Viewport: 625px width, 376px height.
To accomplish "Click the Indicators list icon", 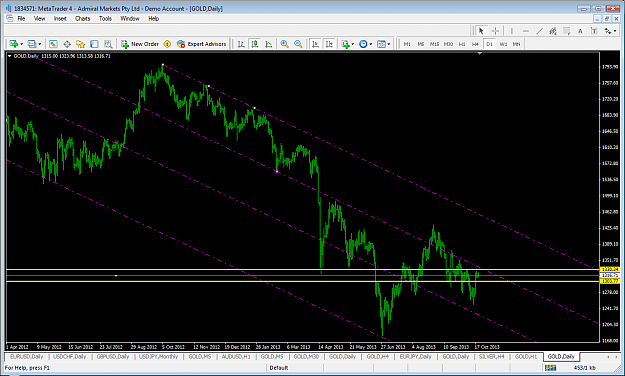I will tap(345, 44).
